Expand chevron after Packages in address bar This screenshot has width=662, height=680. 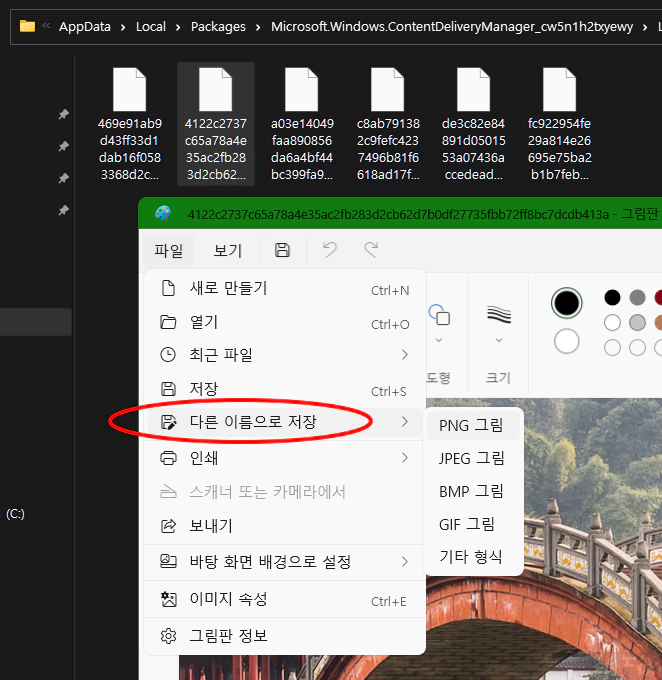258,28
